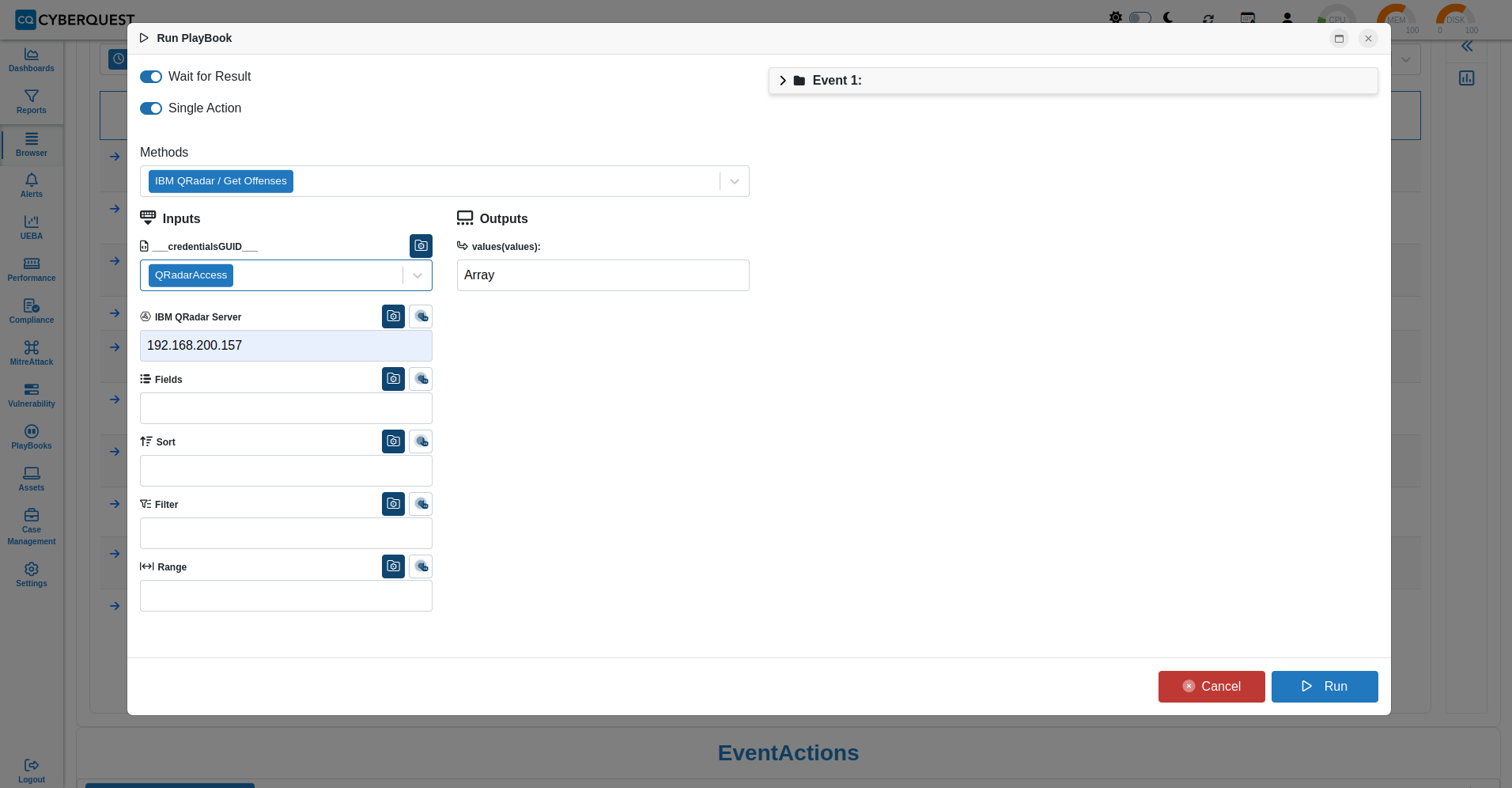
Task: Open Settings in the sidebar
Action: [32, 575]
